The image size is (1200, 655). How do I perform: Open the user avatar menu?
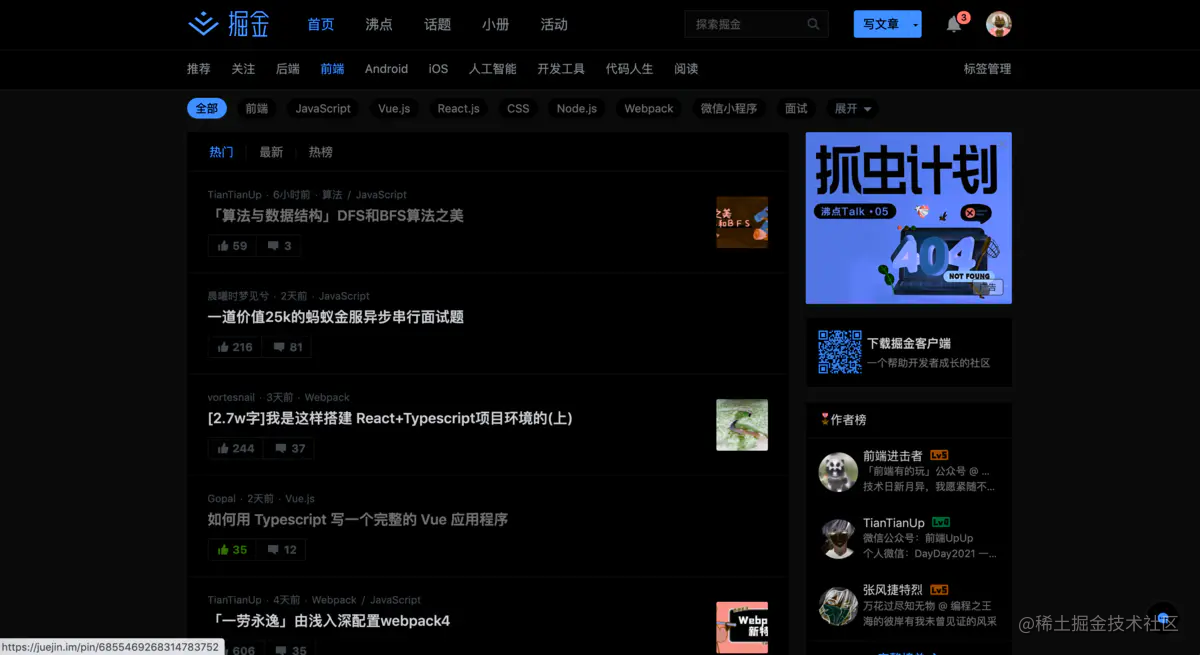[998, 24]
